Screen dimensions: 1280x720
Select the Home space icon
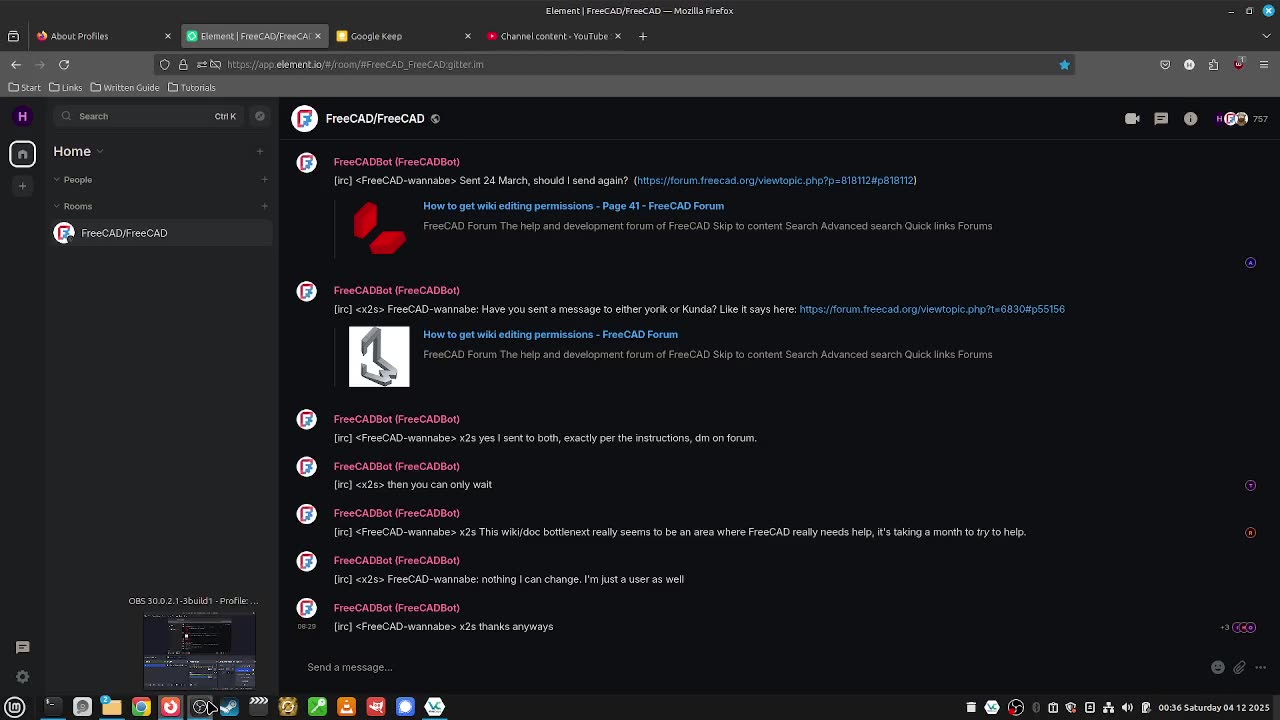(22, 154)
